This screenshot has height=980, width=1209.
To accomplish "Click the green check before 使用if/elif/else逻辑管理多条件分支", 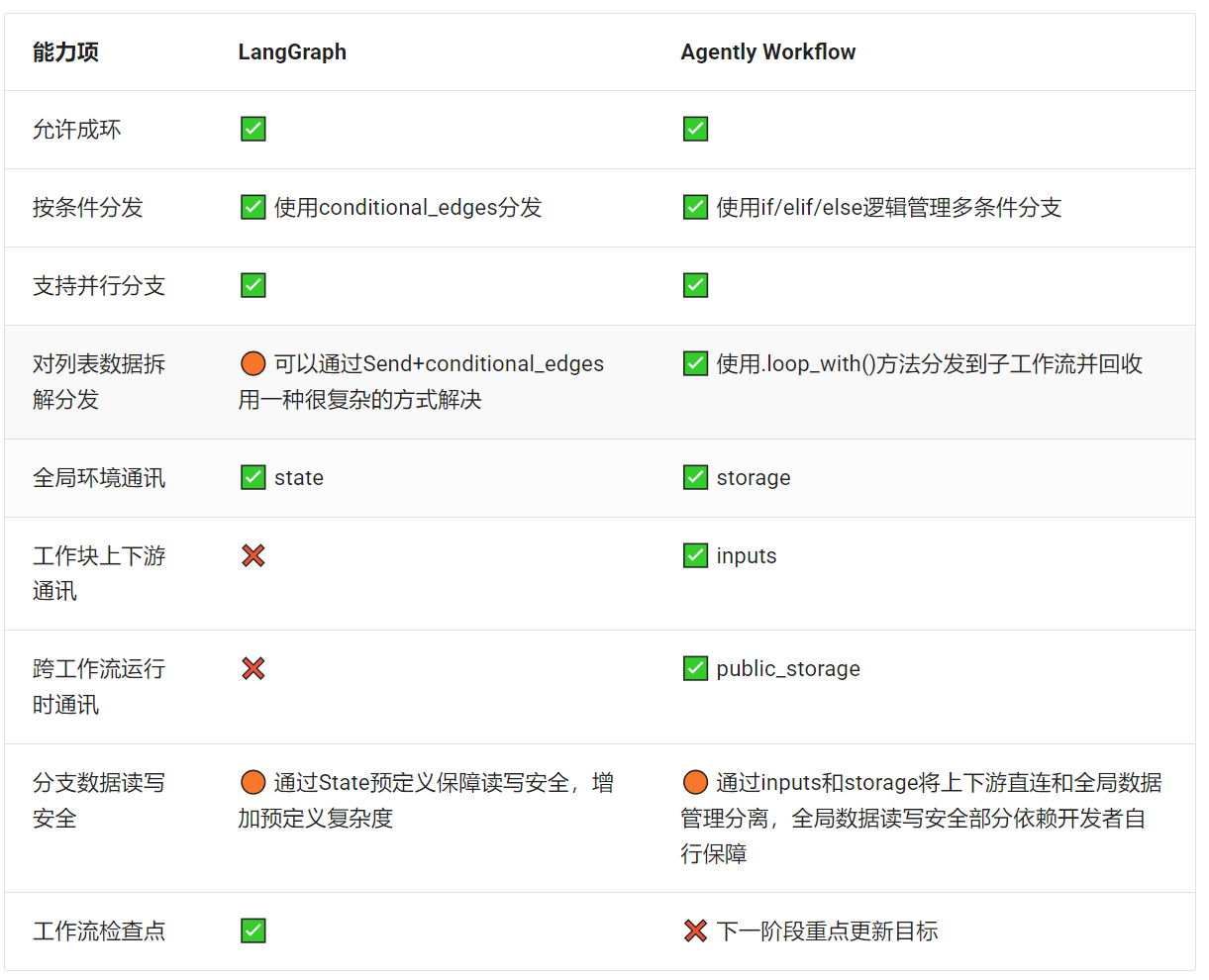I will point(696,207).
